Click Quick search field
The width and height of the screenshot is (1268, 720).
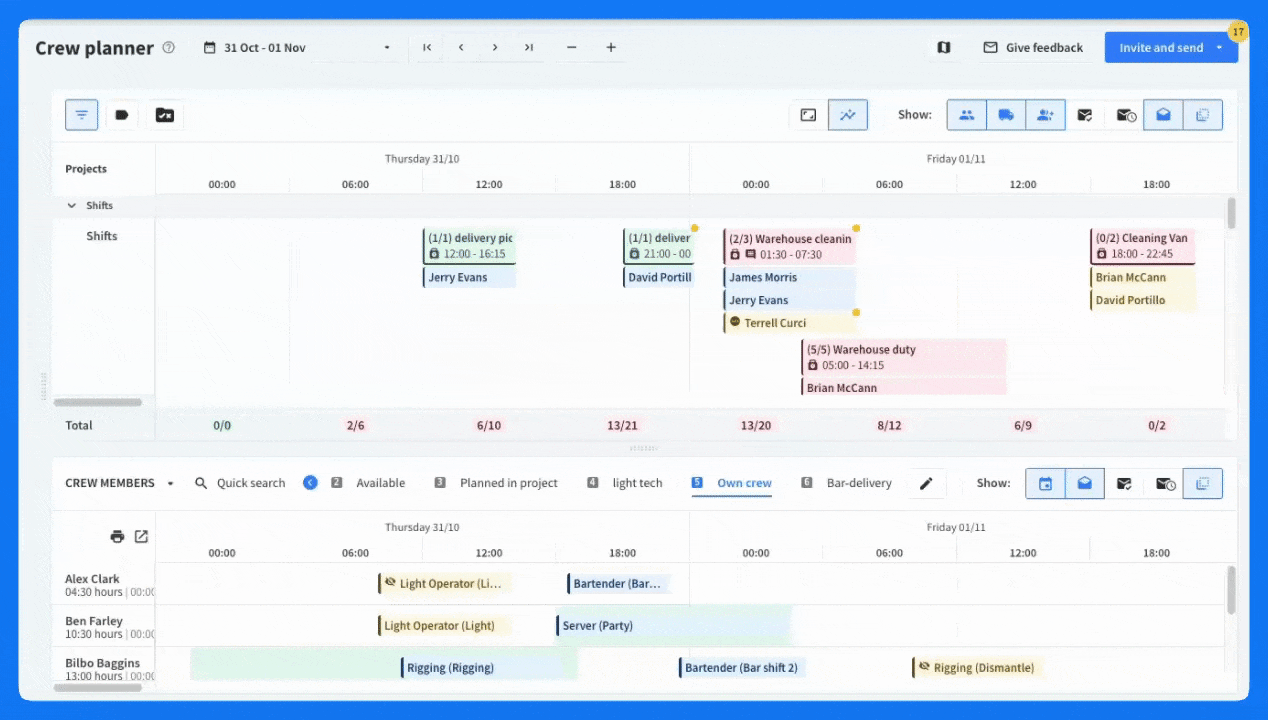tap(240, 483)
